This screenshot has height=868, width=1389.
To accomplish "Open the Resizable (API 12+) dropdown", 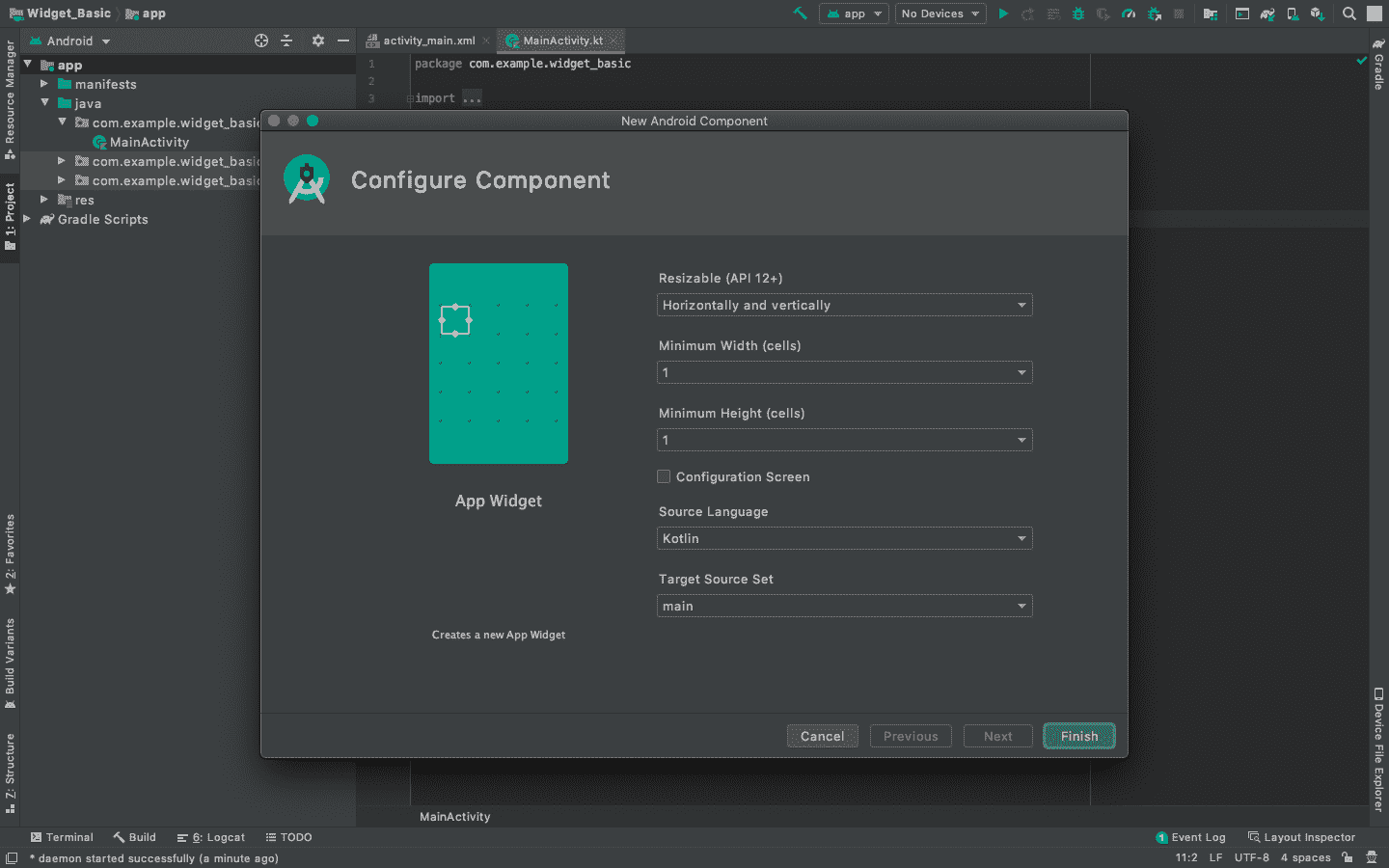I will click(844, 305).
